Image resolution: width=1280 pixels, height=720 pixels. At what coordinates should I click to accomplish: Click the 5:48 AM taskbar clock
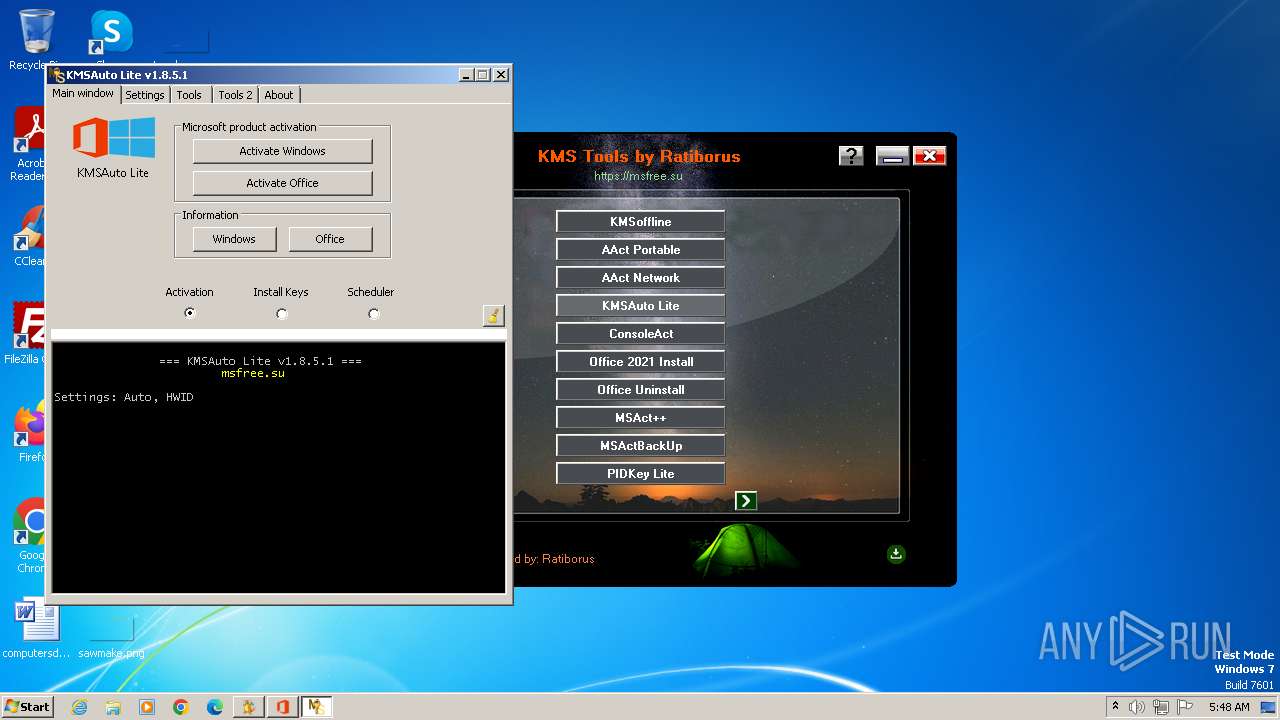pos(1229,707)
